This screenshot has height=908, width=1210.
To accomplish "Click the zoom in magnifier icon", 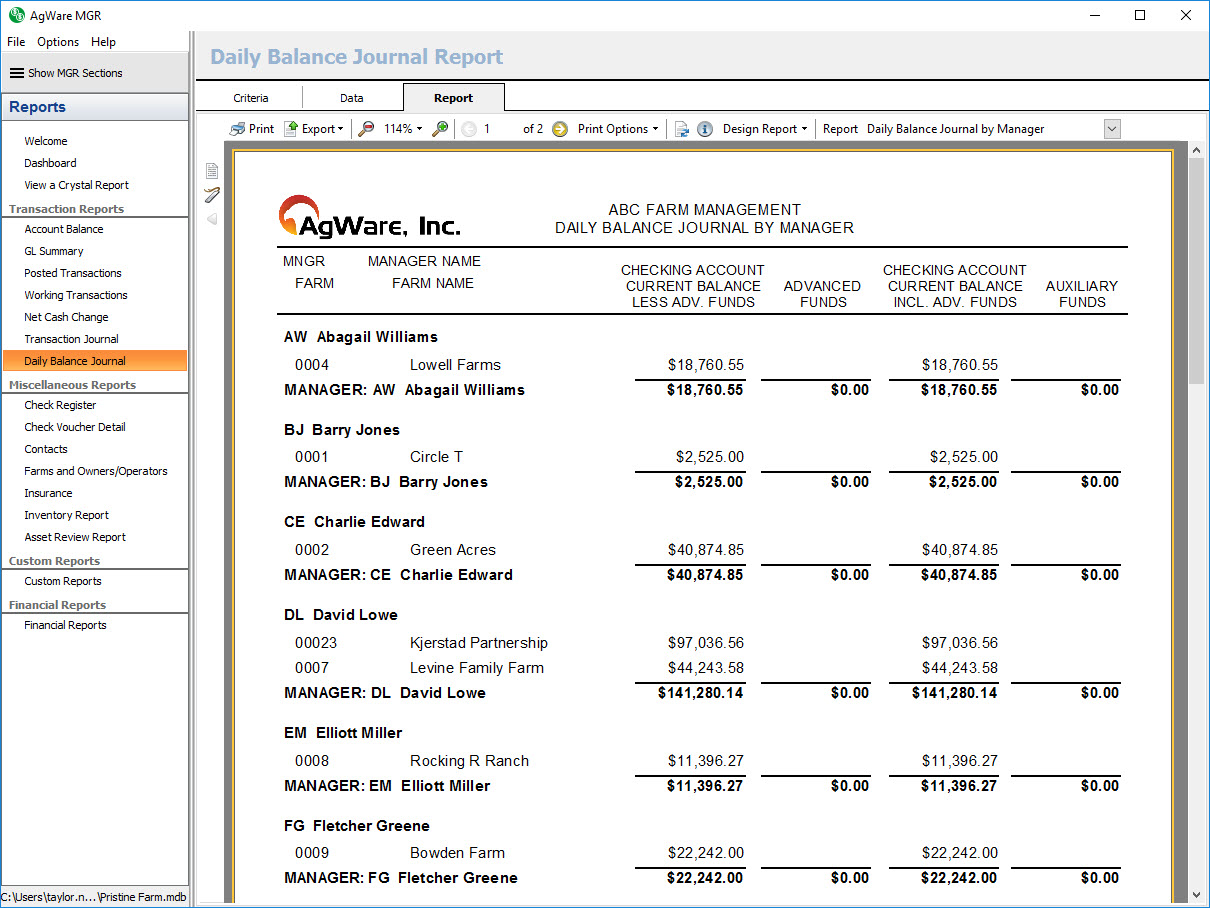I will pyautogui.click(x=440, y=129).
